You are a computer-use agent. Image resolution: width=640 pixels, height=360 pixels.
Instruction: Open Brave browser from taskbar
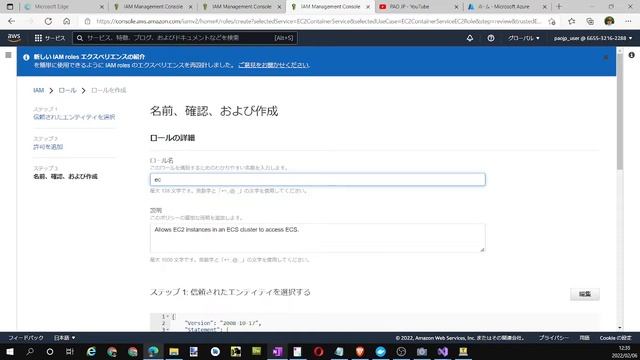click(360, 351)
